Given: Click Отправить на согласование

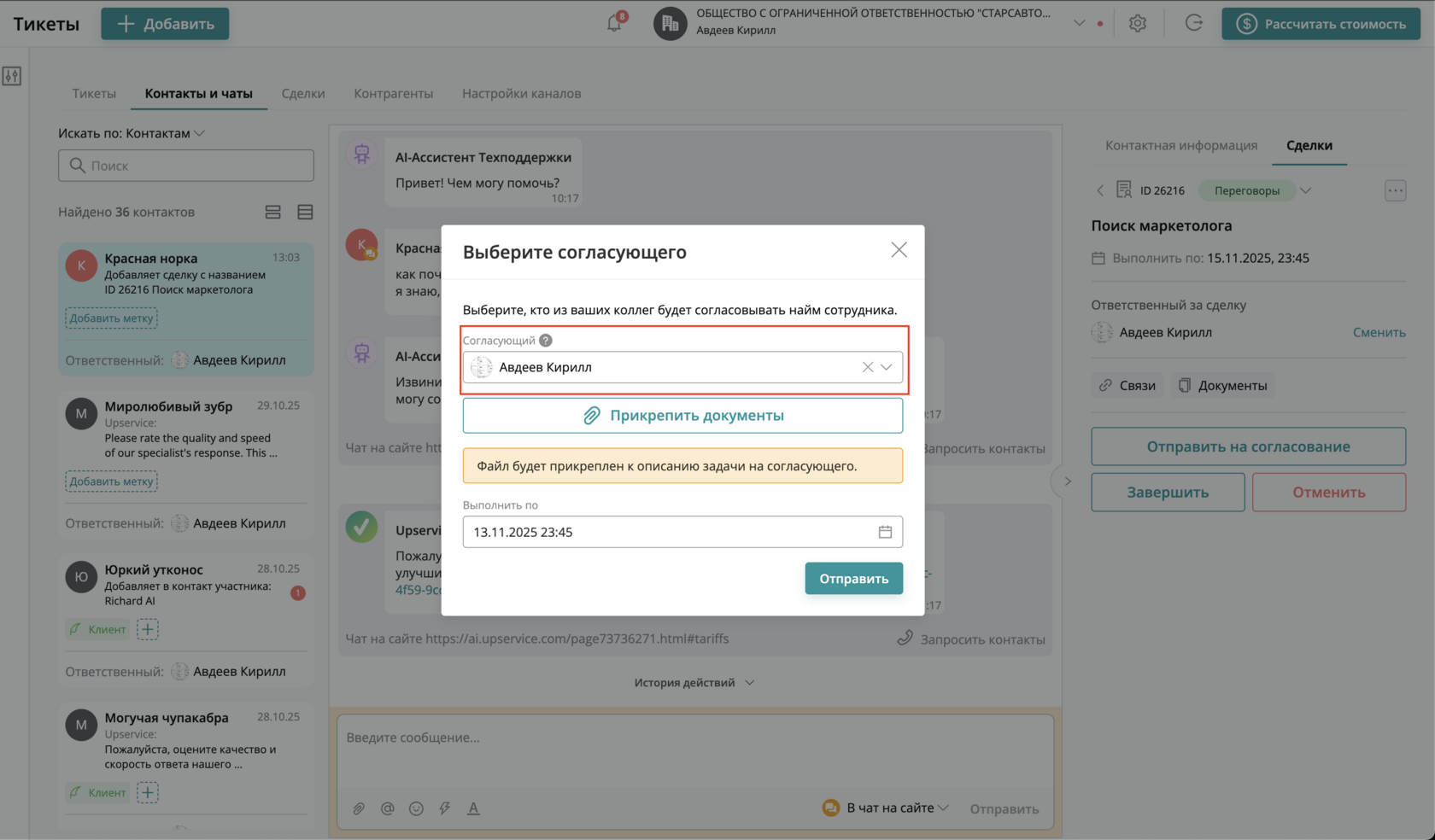Looking at the screenshot, I should tap(1248, 446).
